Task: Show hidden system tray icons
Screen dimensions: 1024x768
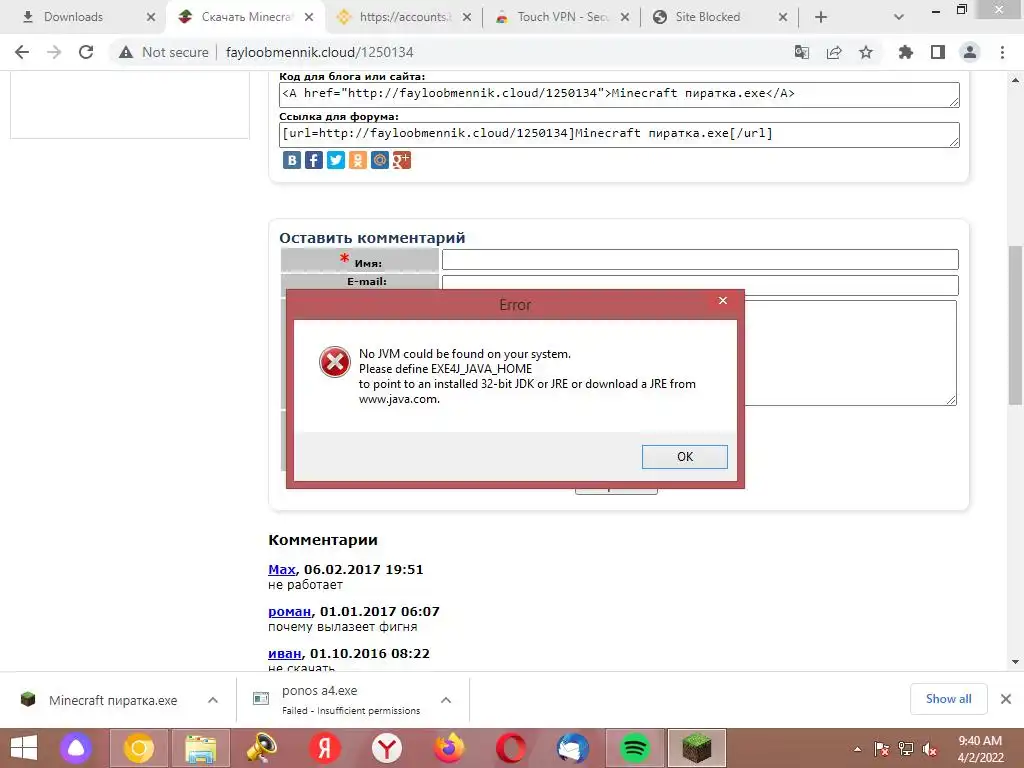Action: [857, 749]
